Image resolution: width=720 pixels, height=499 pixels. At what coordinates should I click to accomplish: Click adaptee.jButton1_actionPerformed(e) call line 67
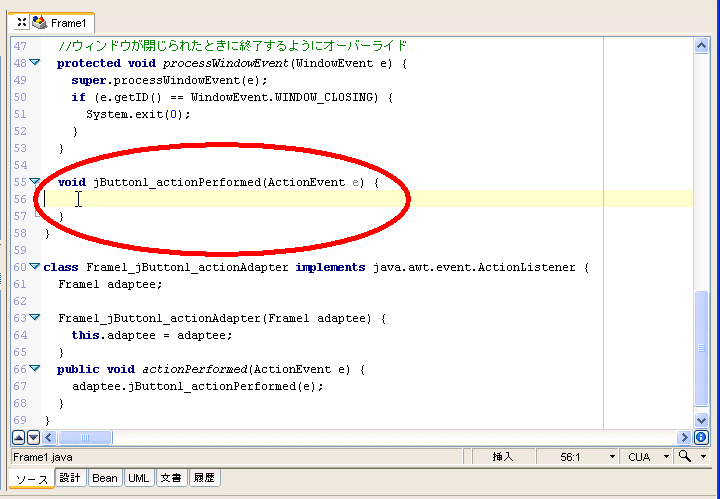[197, 386]
